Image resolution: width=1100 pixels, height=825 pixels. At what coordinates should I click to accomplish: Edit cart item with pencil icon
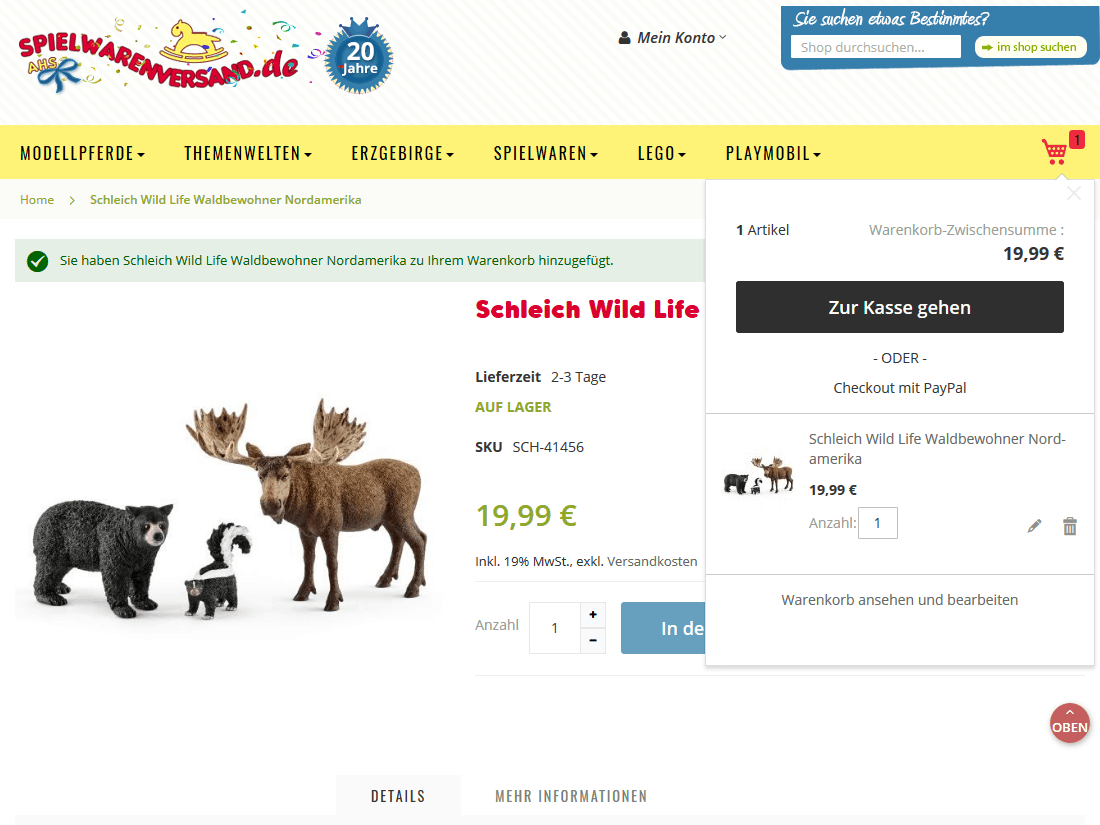tap(1034, 526)
